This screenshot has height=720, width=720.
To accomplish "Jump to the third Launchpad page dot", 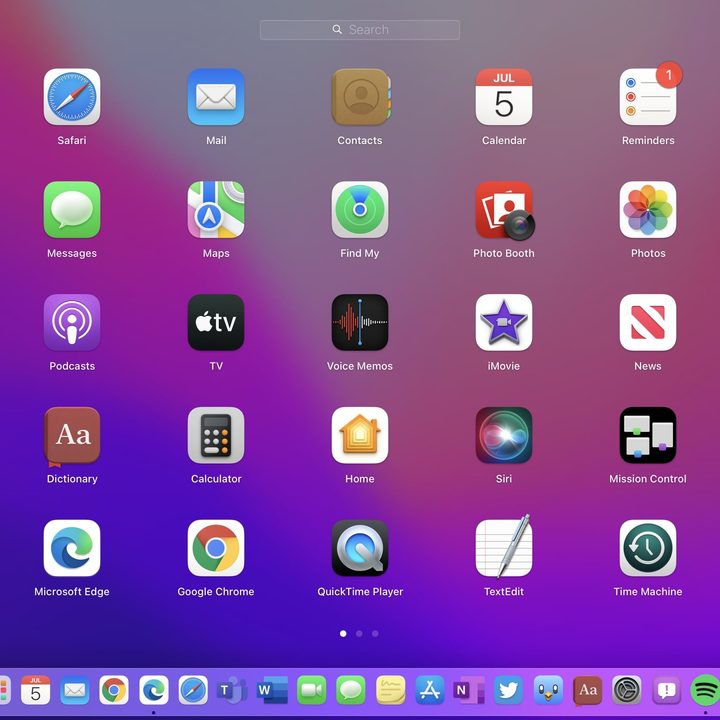I will click(x=375, y=634).
